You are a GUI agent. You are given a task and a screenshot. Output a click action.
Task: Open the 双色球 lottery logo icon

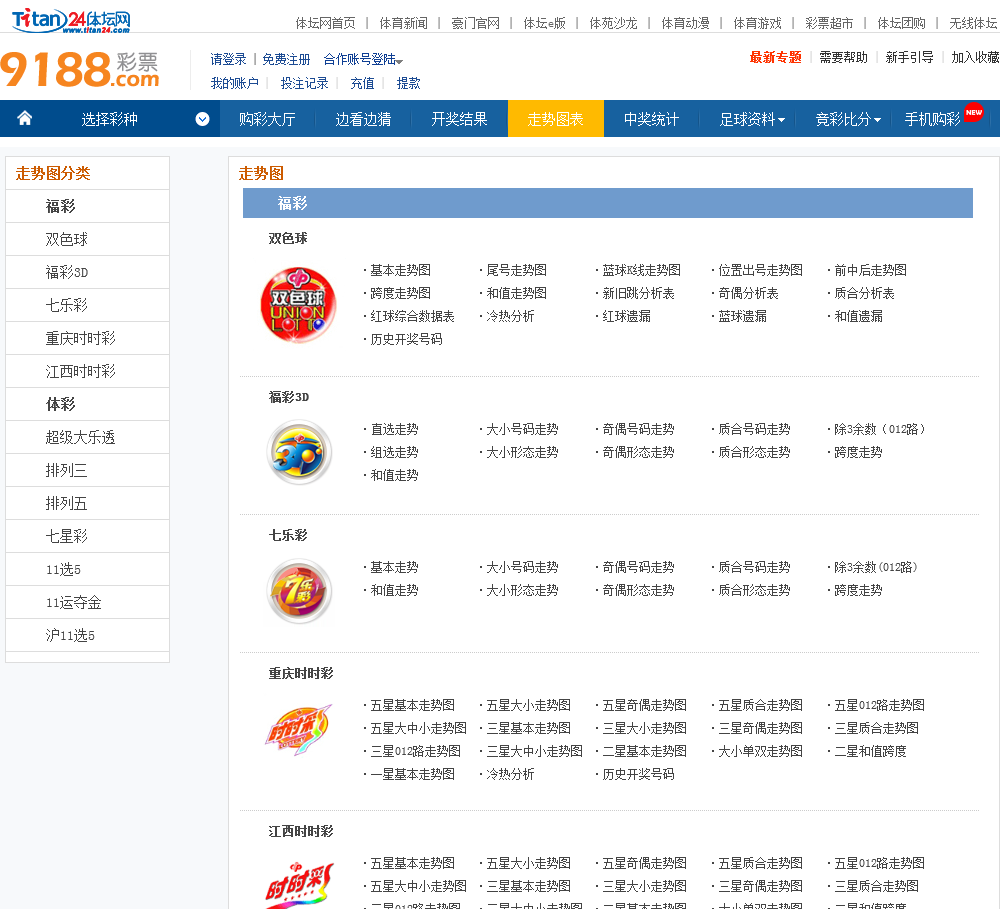(x=298, y=305)
